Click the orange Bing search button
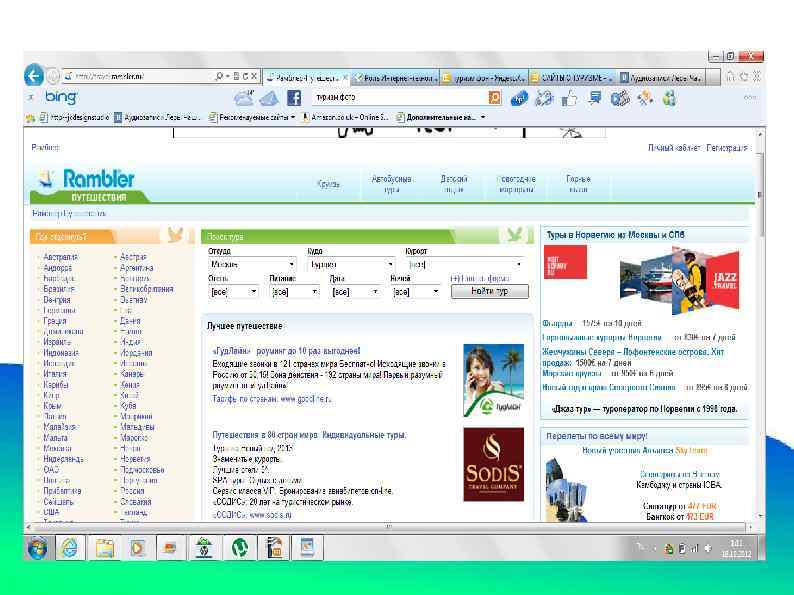Screen dimensions: 794x595 pos(495,97)
